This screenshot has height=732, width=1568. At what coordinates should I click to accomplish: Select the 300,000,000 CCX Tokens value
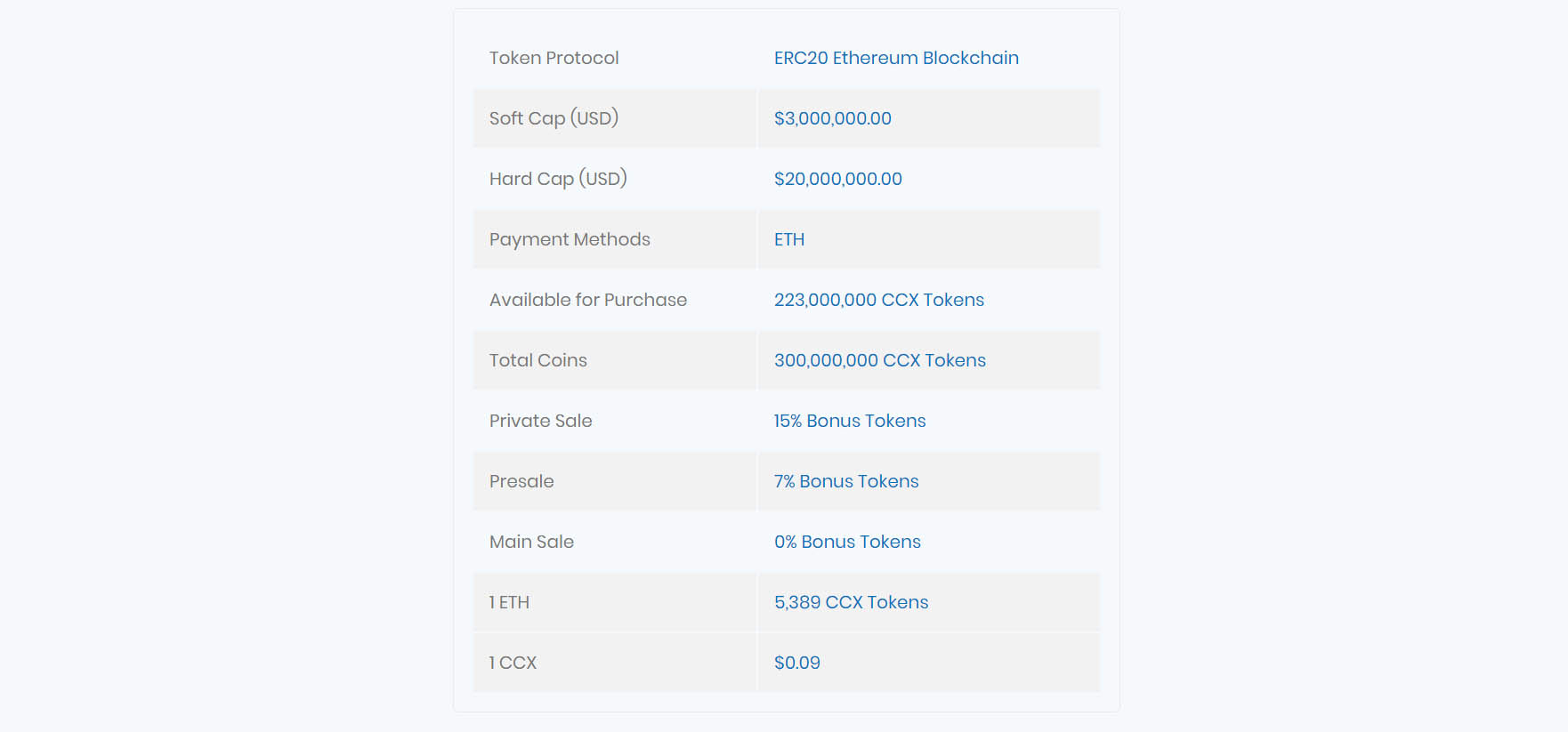(x=880, y=360)
